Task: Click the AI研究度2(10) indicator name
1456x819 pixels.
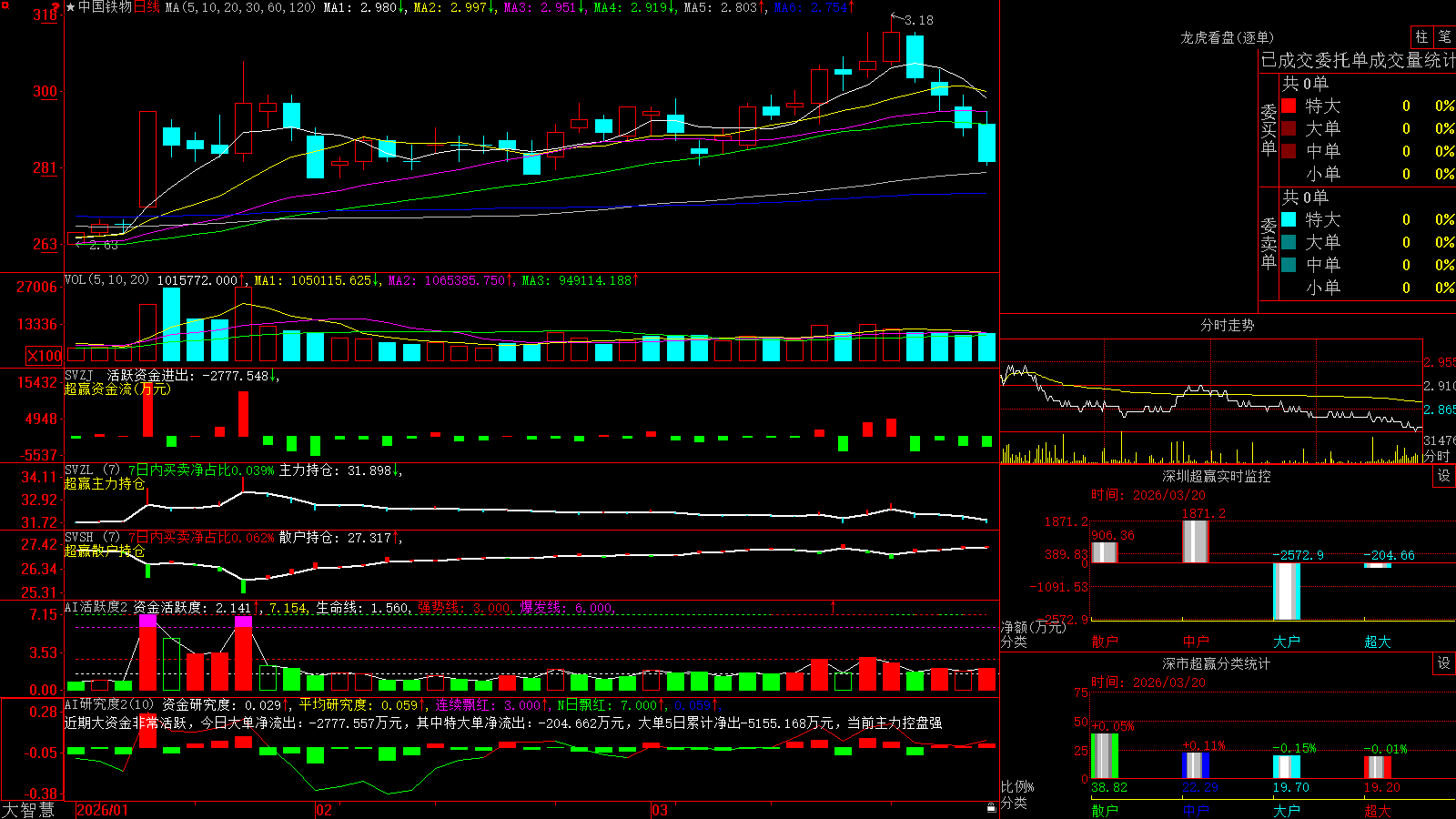Action: [109, 704]
